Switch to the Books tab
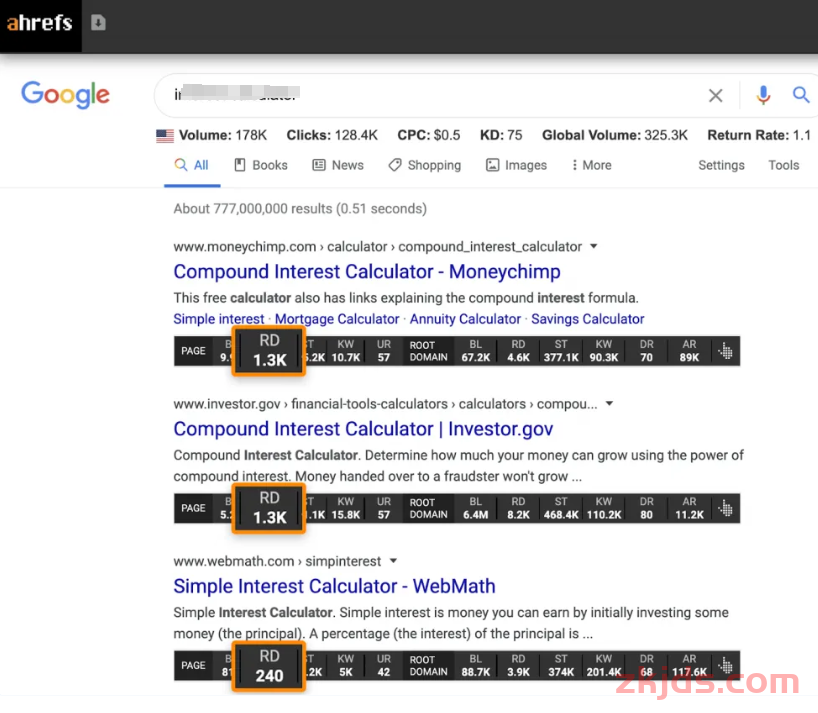This screenshot has width=818, height=713. (261, 165)
